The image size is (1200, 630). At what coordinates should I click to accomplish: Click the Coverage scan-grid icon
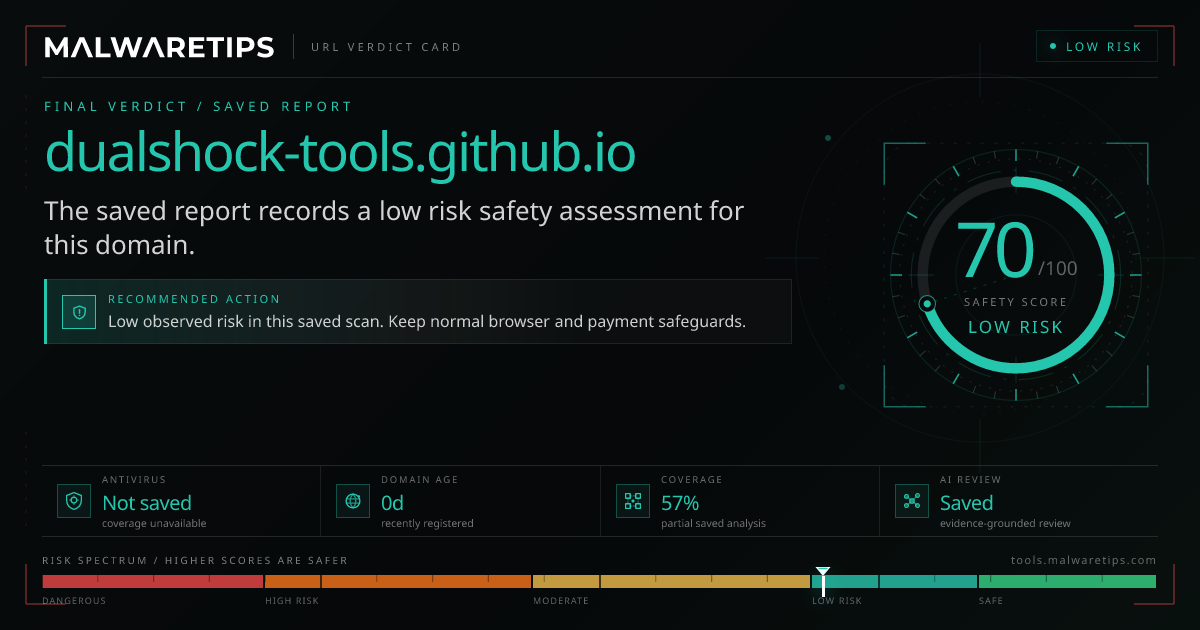pyautogui.click(x=632, y=500)
